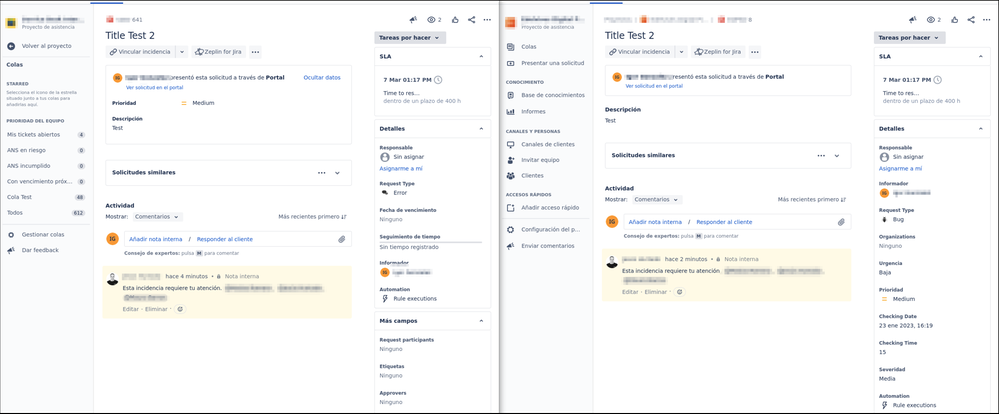Share the issue from the left window header
The height and width of the screenshot is (414, 999).
click(x=471, y=20)
